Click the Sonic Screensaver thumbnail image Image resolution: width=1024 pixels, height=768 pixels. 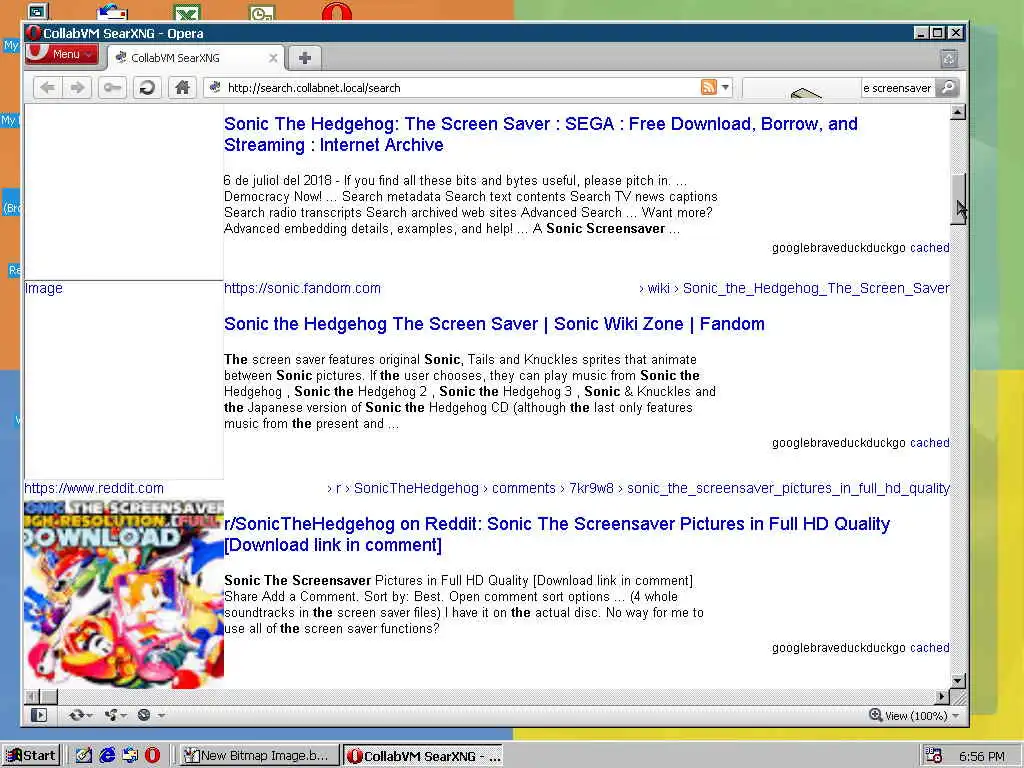pyautogui.click(x=124, y=594)
